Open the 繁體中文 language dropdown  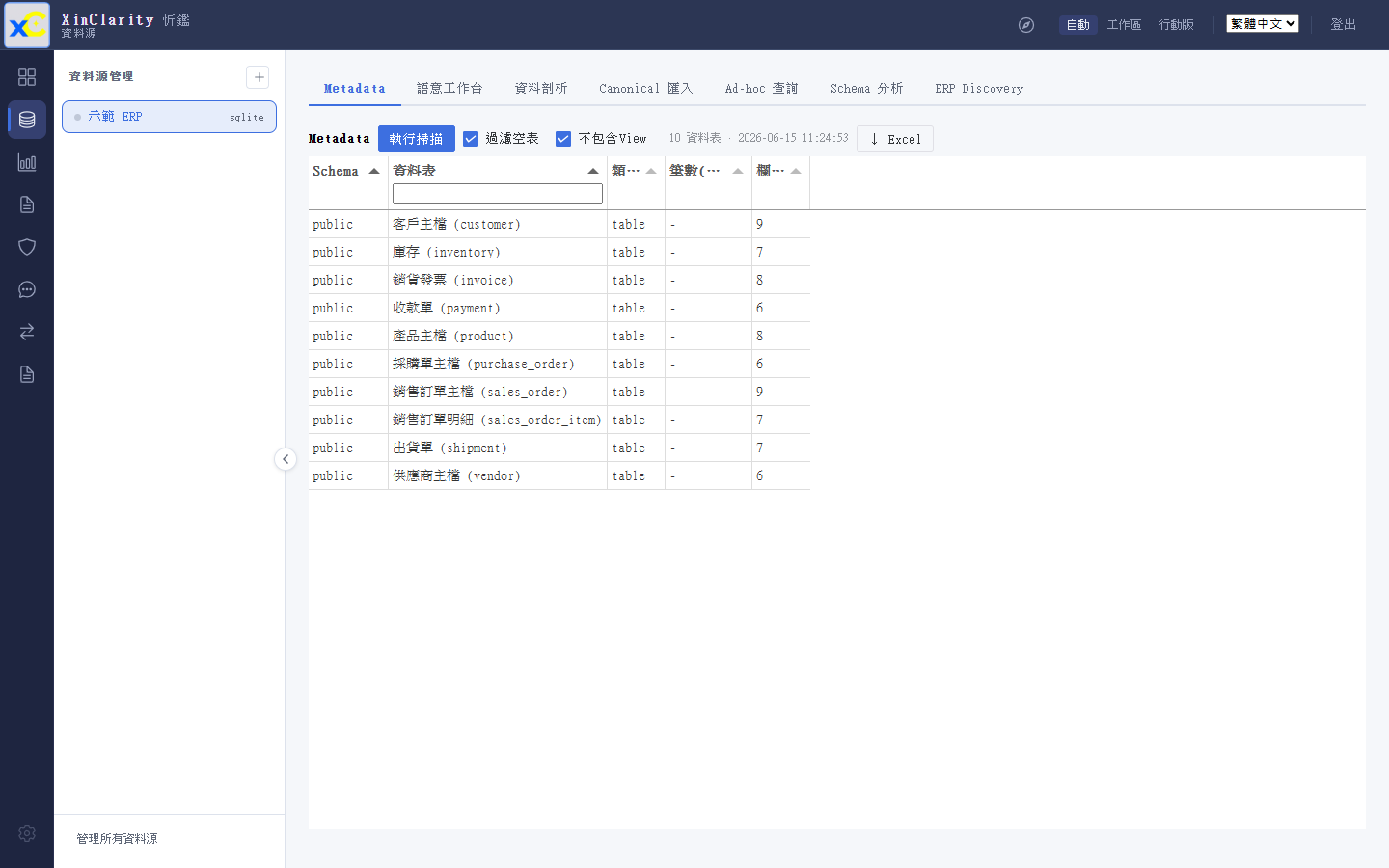click(x=1263, y=24)
